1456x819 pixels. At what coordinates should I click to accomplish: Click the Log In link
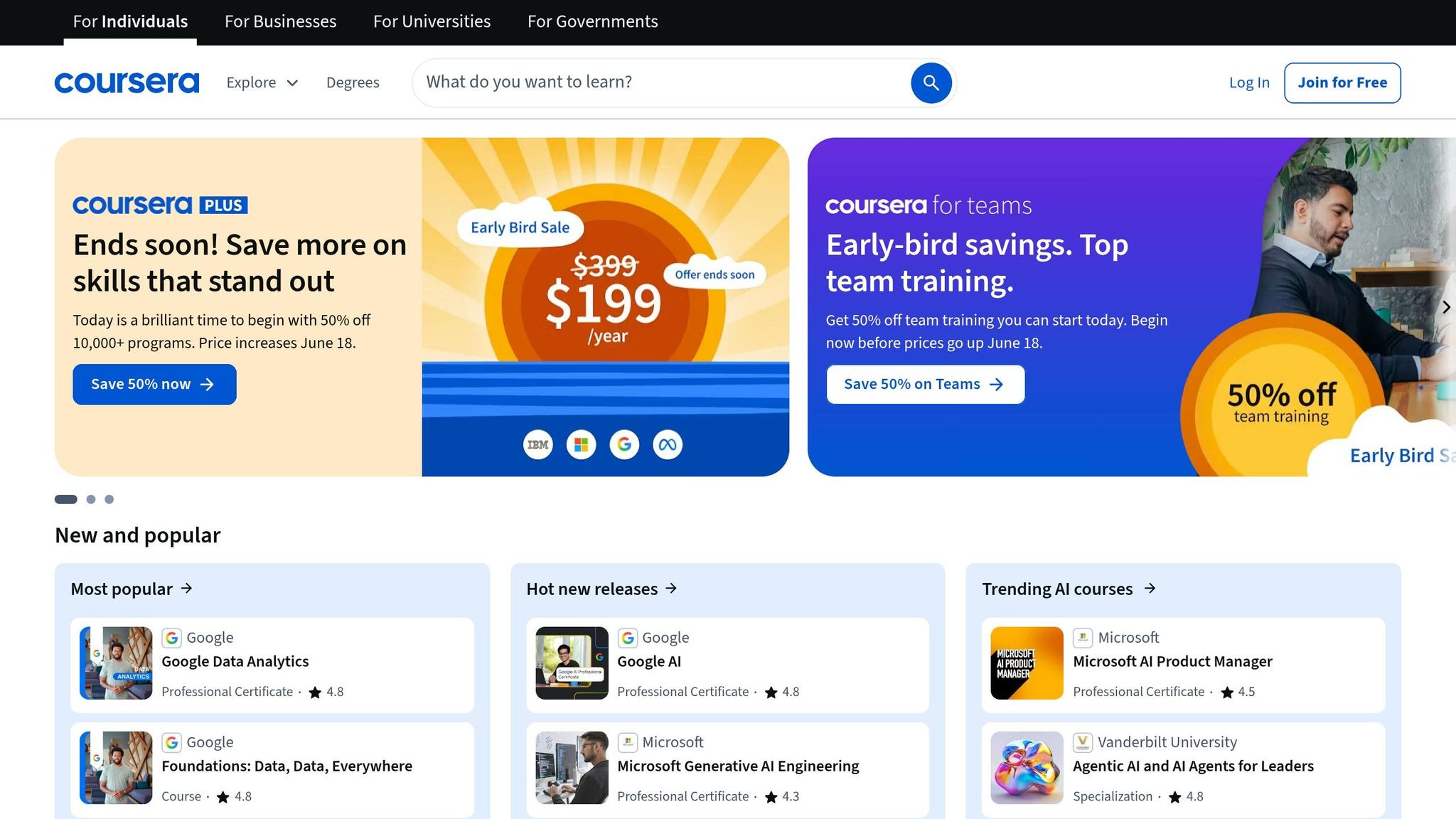pyautogui.click(x=1249, y=82)
